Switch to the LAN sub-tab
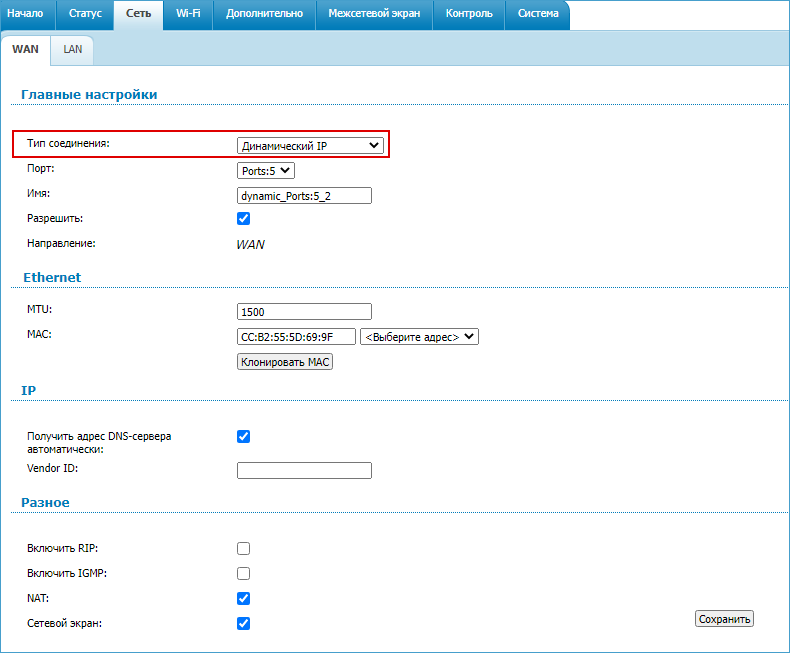 coord(73,49)
